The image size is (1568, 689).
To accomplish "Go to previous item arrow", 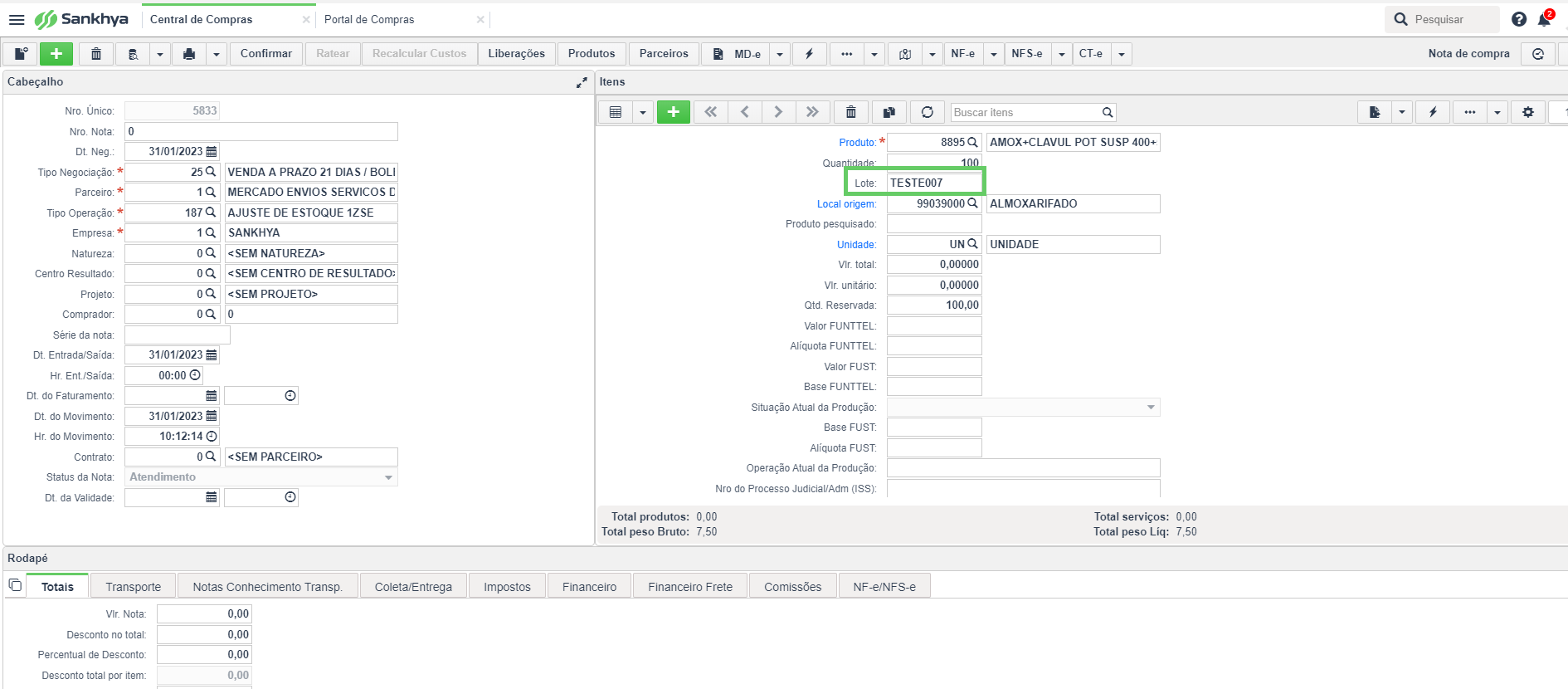I will (x=745, y=112).
